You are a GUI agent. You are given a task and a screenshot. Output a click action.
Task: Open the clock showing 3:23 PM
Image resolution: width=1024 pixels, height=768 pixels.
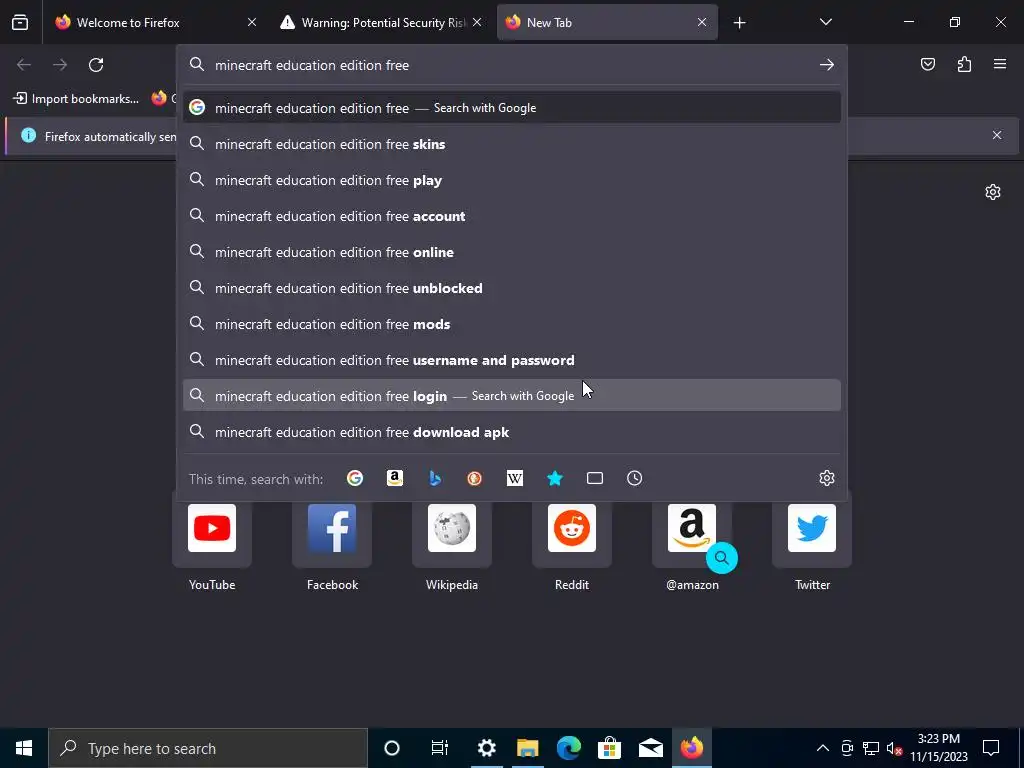(939, 748)
